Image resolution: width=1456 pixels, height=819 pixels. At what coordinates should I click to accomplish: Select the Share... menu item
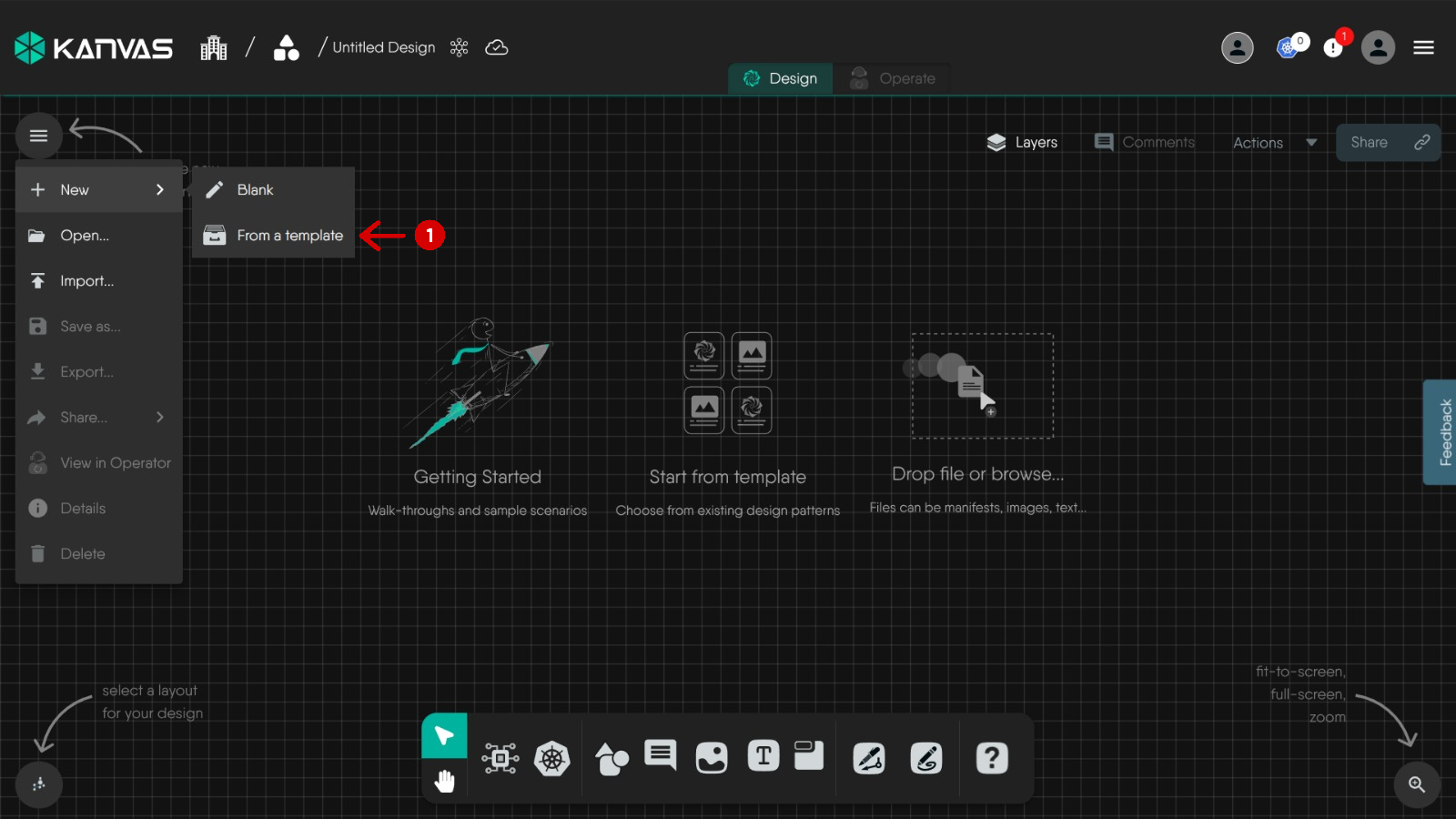[x=98, y=417]
